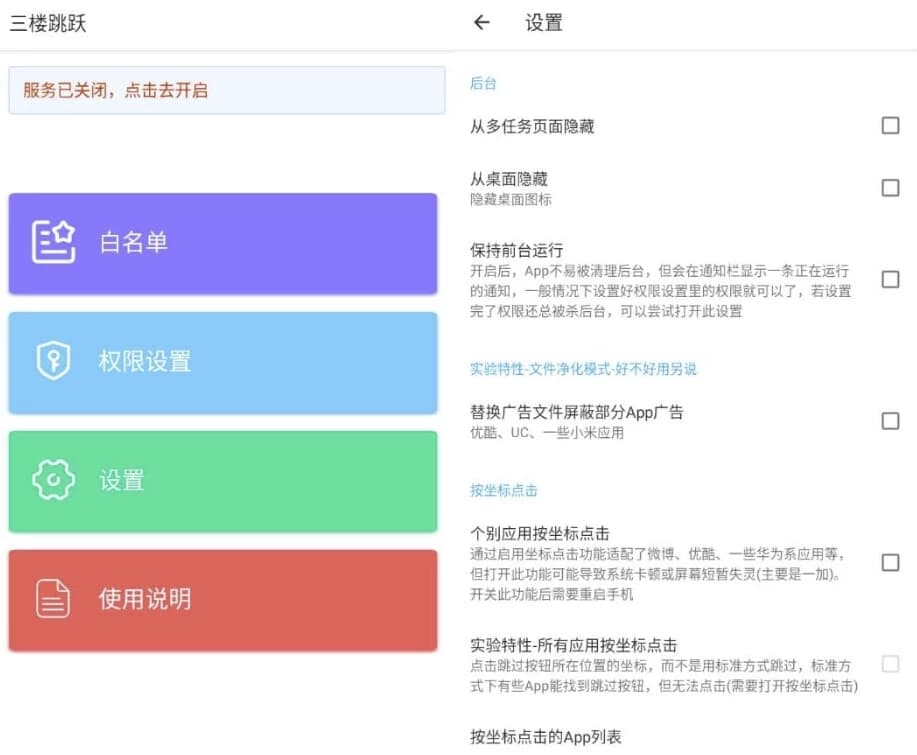The height and width of the screenshot is (755, 917).
Task: Tap the 服务已关闭 banner to enable service
Action: (227, 89)
